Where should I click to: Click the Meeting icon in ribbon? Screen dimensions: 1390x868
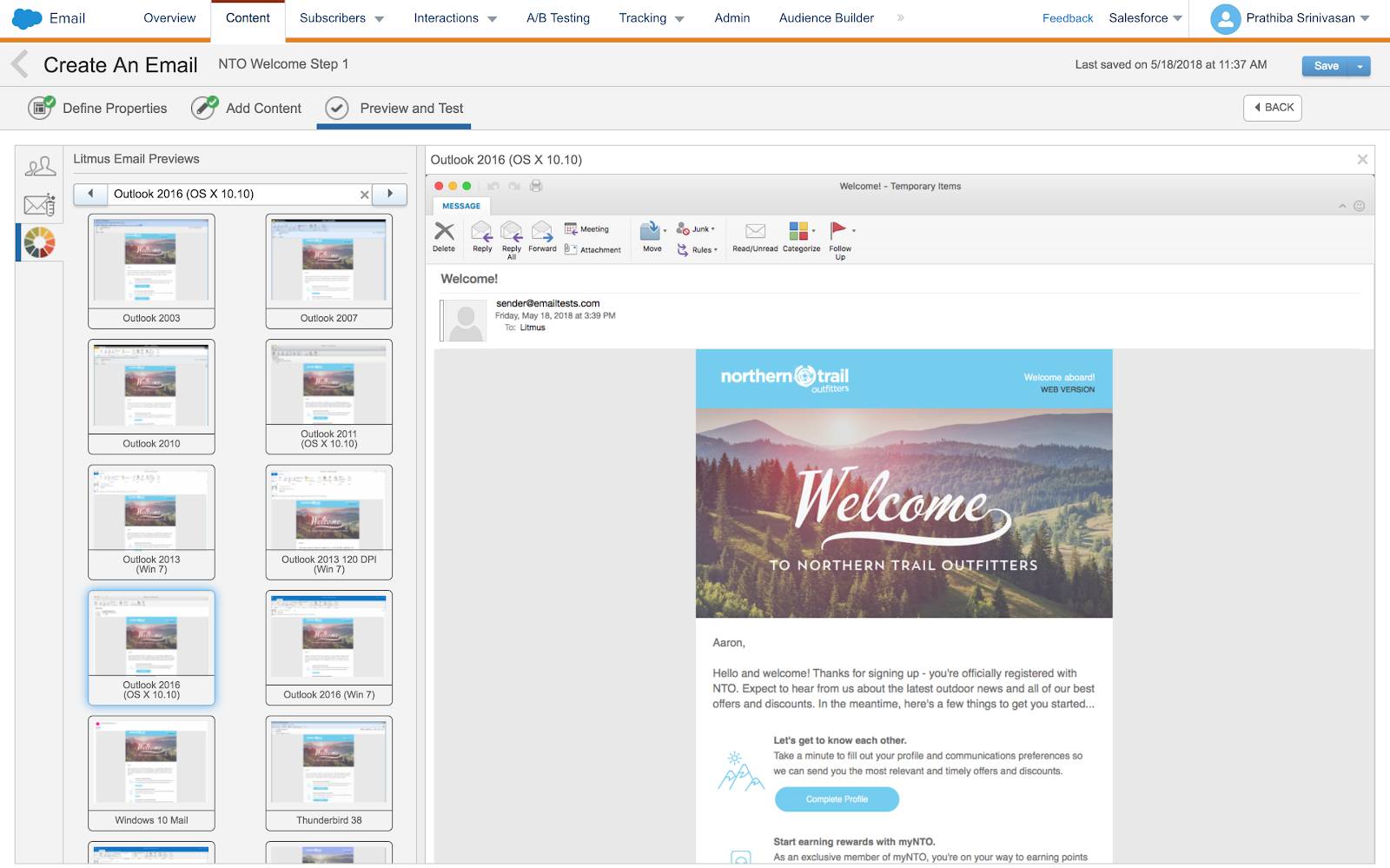pyautogui.click(x=571, y=229)
